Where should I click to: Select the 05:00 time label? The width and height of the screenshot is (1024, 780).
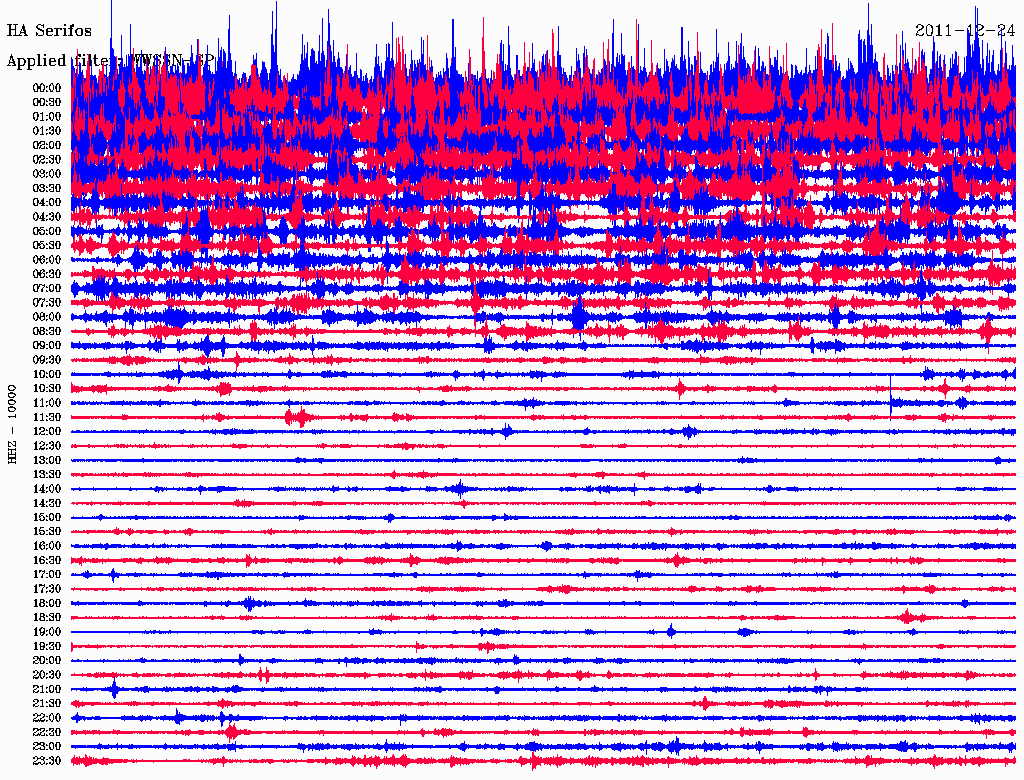click(47, 231)
